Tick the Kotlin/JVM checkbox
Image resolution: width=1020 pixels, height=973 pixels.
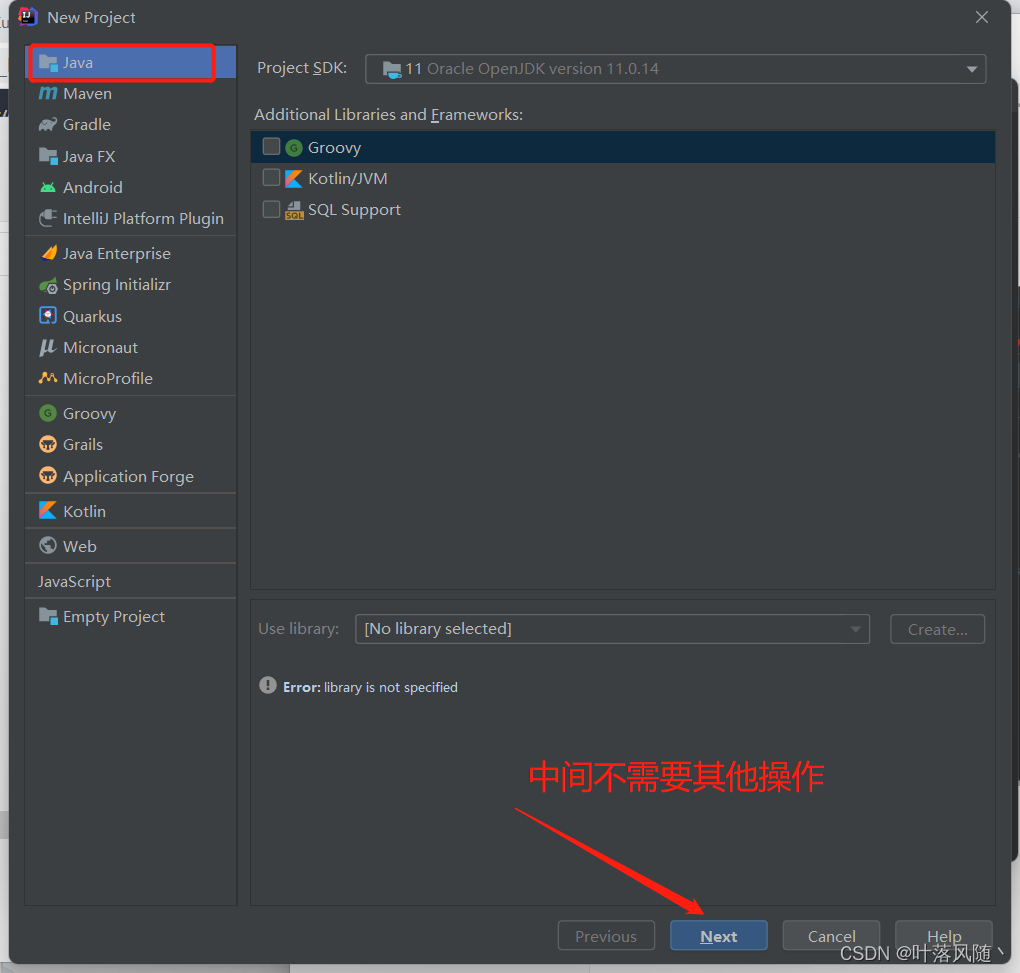point(271,178)
